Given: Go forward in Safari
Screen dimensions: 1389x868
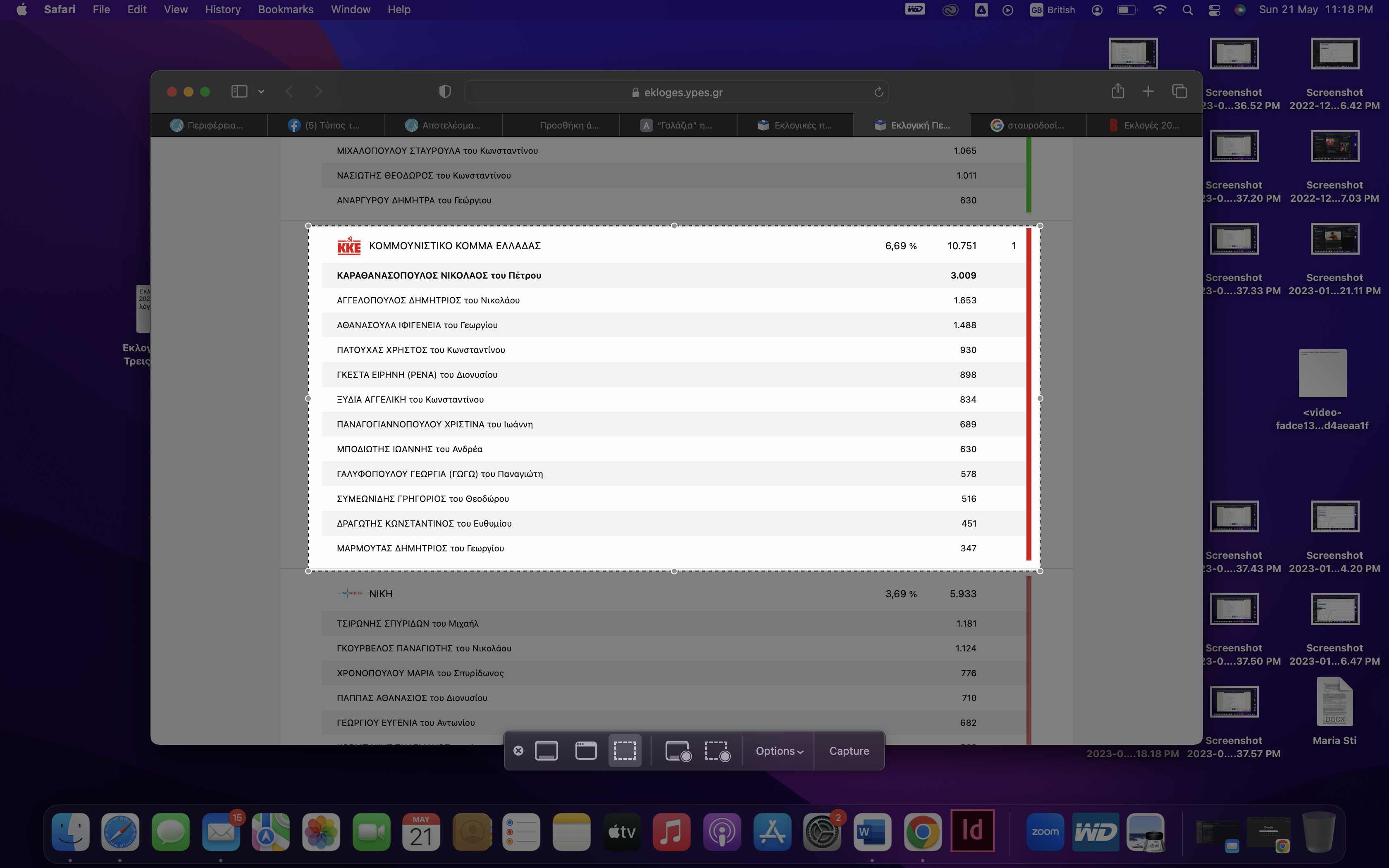Looking at the screenshot, I should (x=319, y=92).
